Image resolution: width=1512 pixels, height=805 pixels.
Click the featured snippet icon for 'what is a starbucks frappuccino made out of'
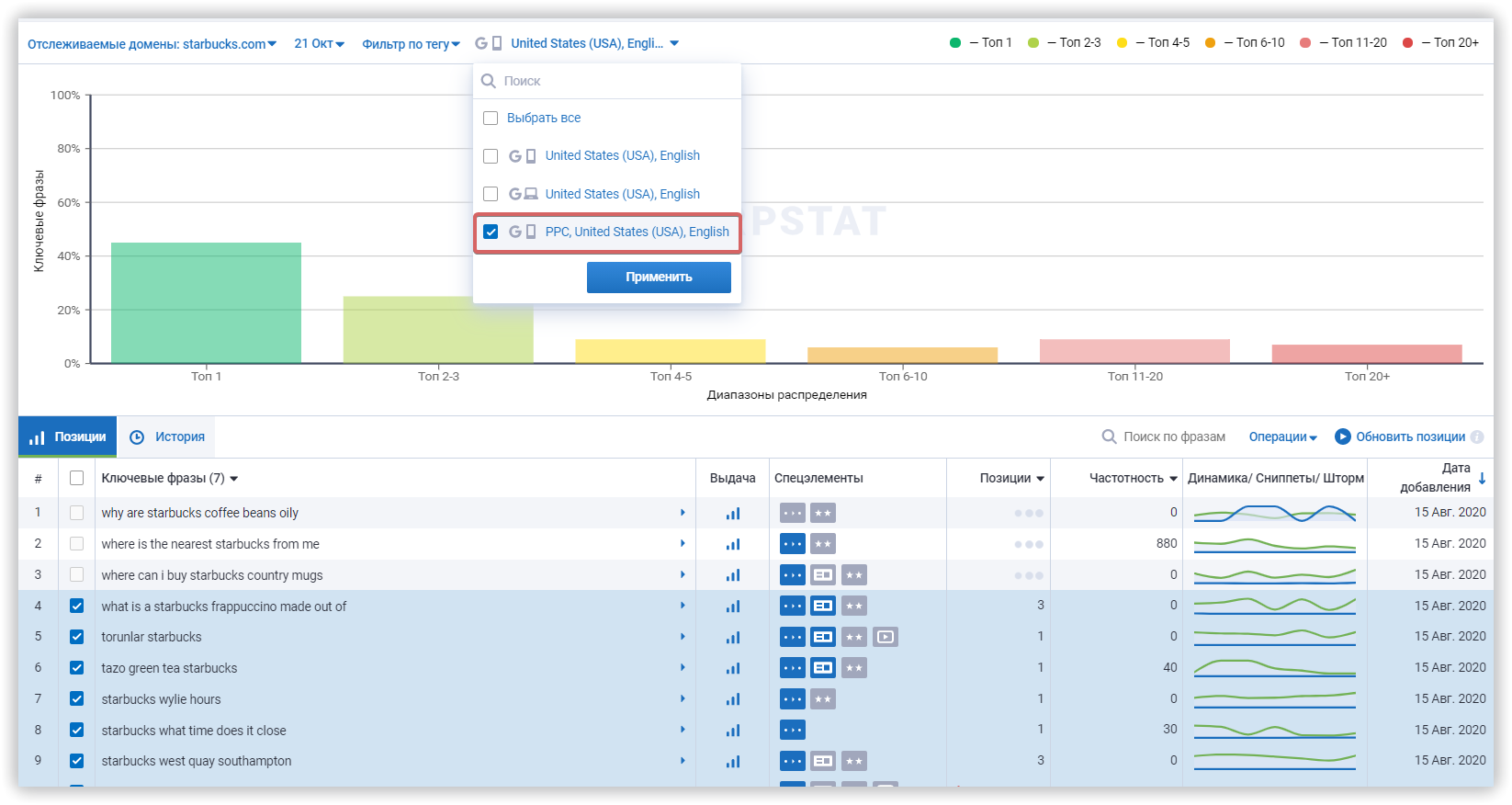coord(823,606)
